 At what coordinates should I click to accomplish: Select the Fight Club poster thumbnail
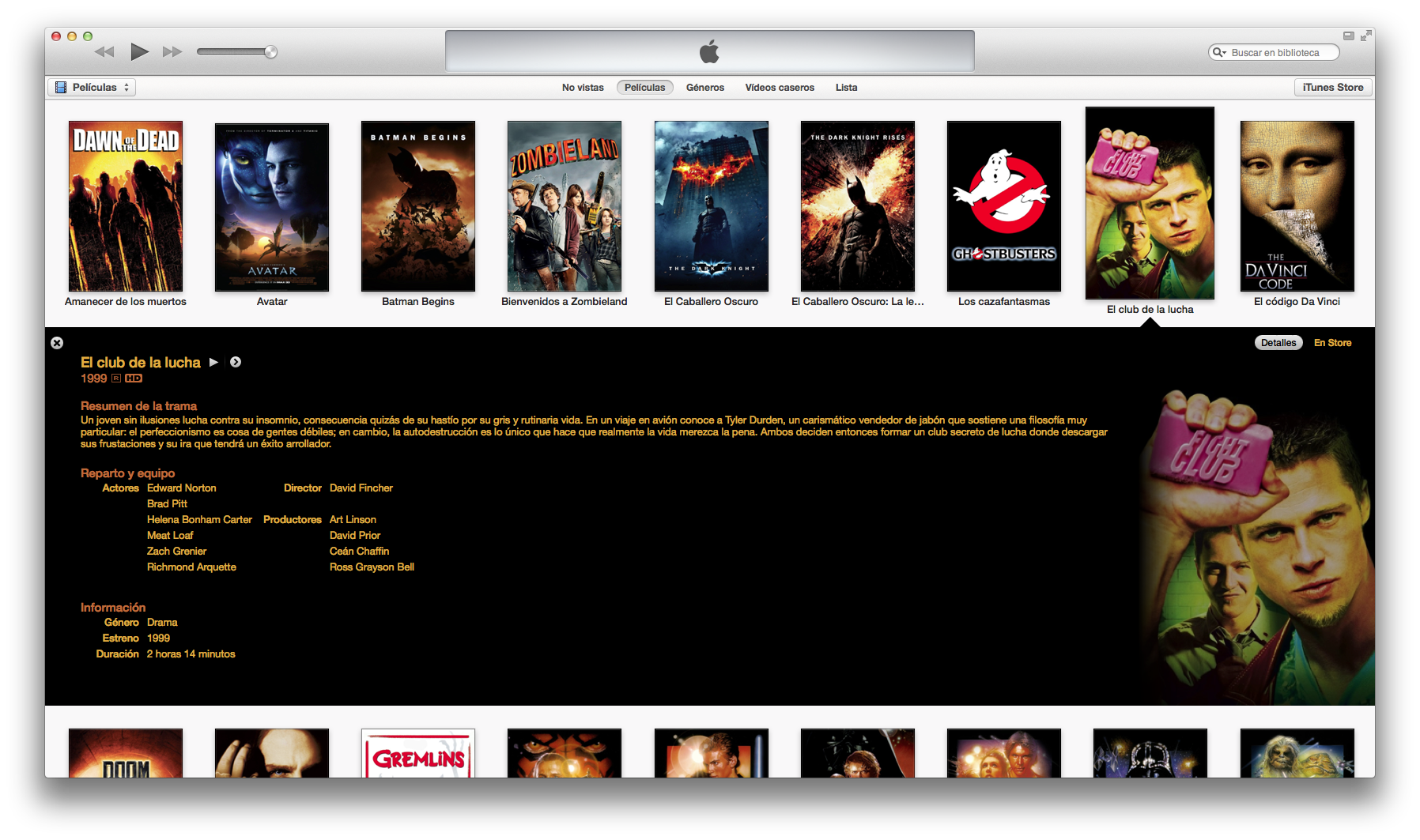tap(1150, 203)
